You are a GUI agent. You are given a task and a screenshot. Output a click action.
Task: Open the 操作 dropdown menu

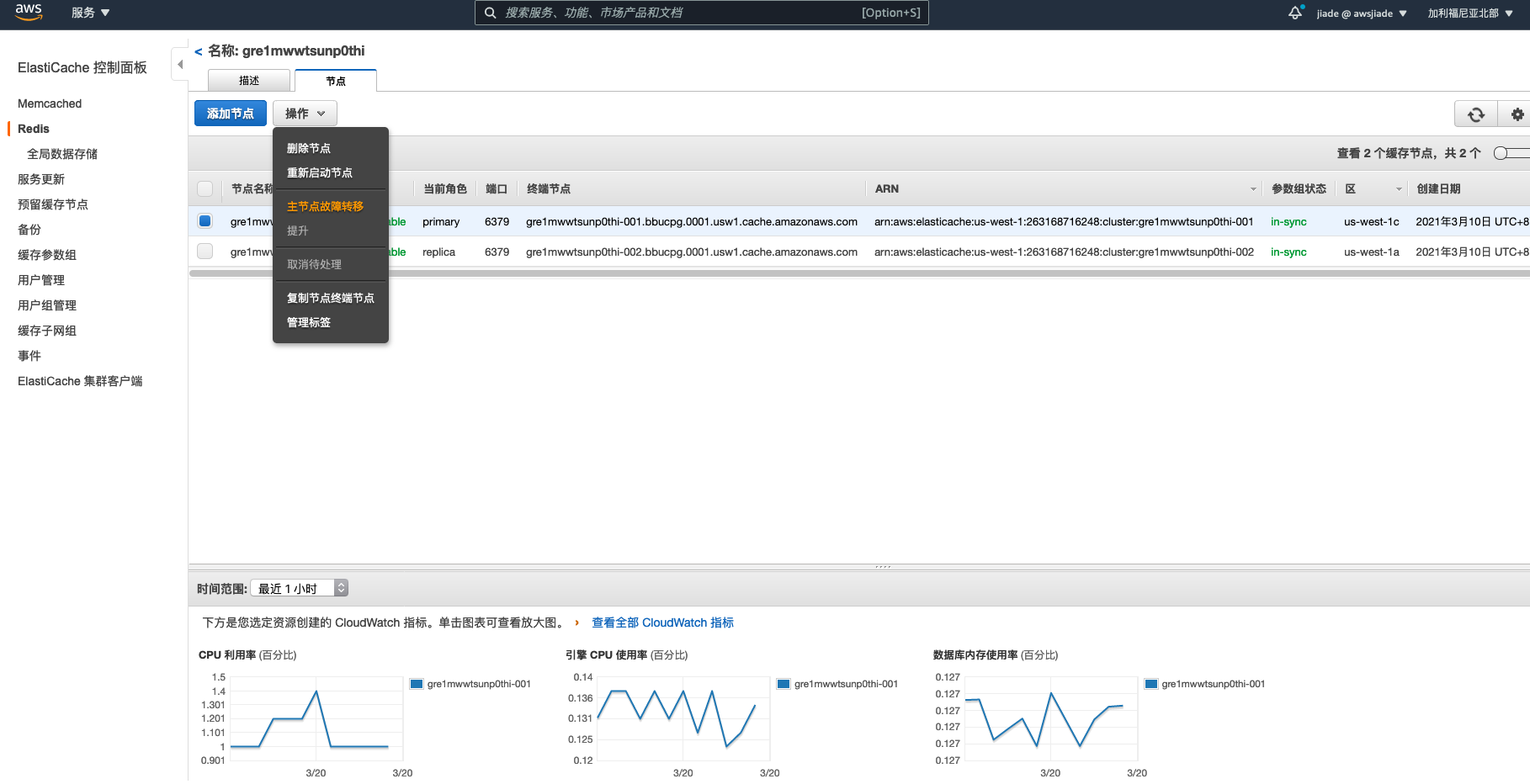(x=304, y=113)
